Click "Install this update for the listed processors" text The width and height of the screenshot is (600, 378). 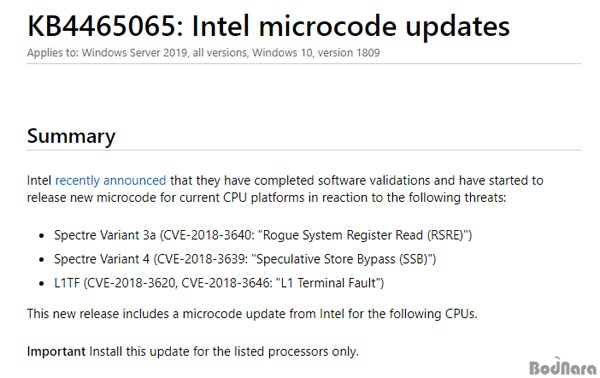click(x=209, y=352)
